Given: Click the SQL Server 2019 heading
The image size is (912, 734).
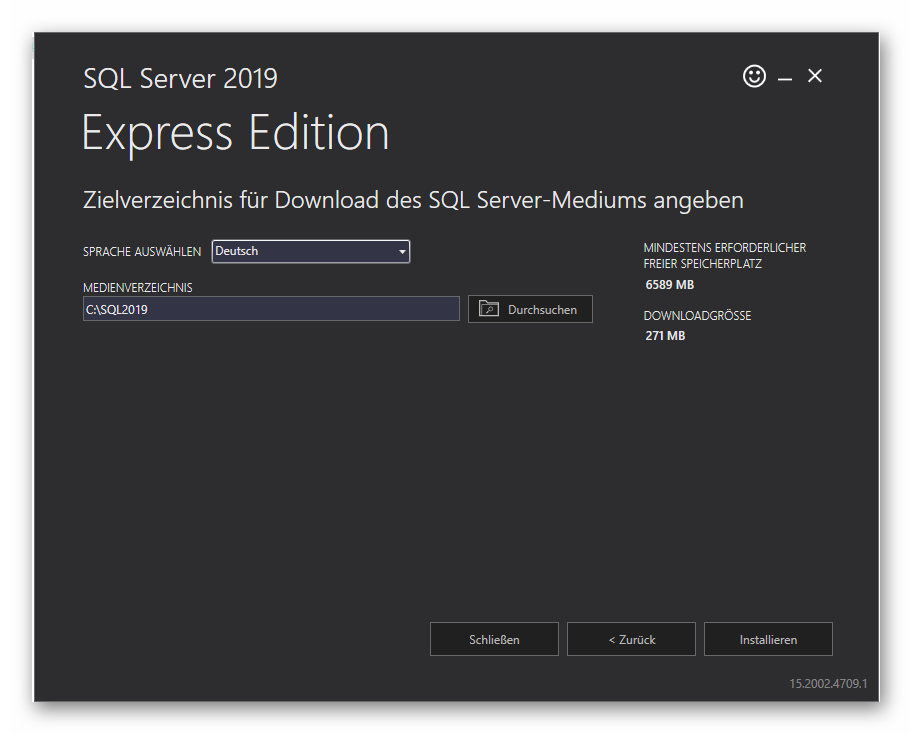Looking at the screenshot, I should [x=180, y=79].
